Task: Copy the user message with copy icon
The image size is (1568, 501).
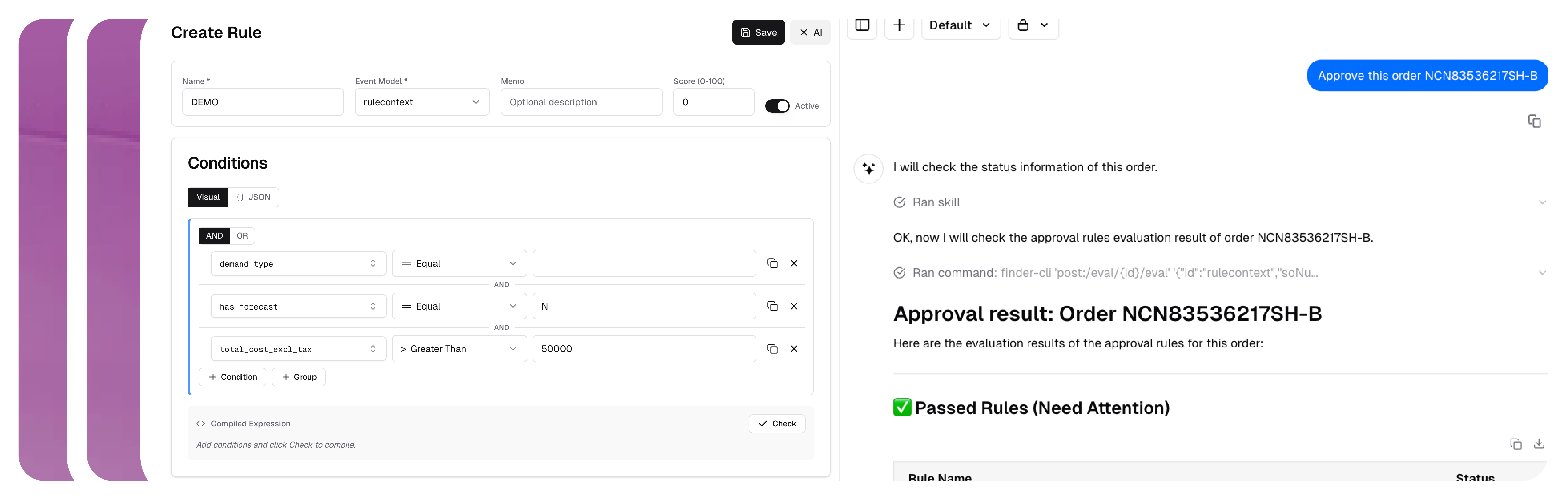Action: 1535,121
